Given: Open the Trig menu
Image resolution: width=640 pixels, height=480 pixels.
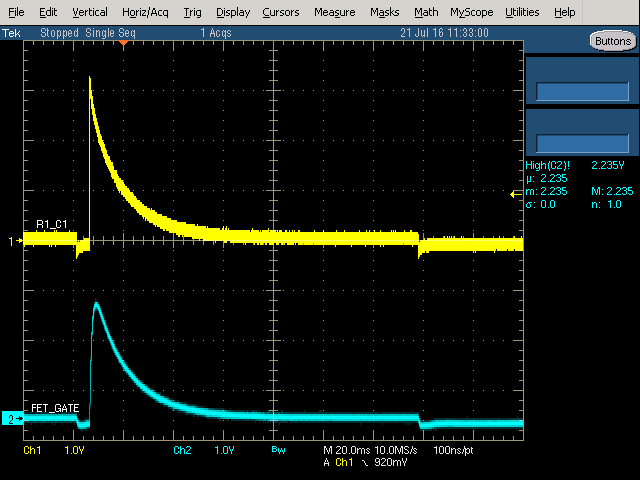Looking at the screenshot, I should (x=192, y=12).
